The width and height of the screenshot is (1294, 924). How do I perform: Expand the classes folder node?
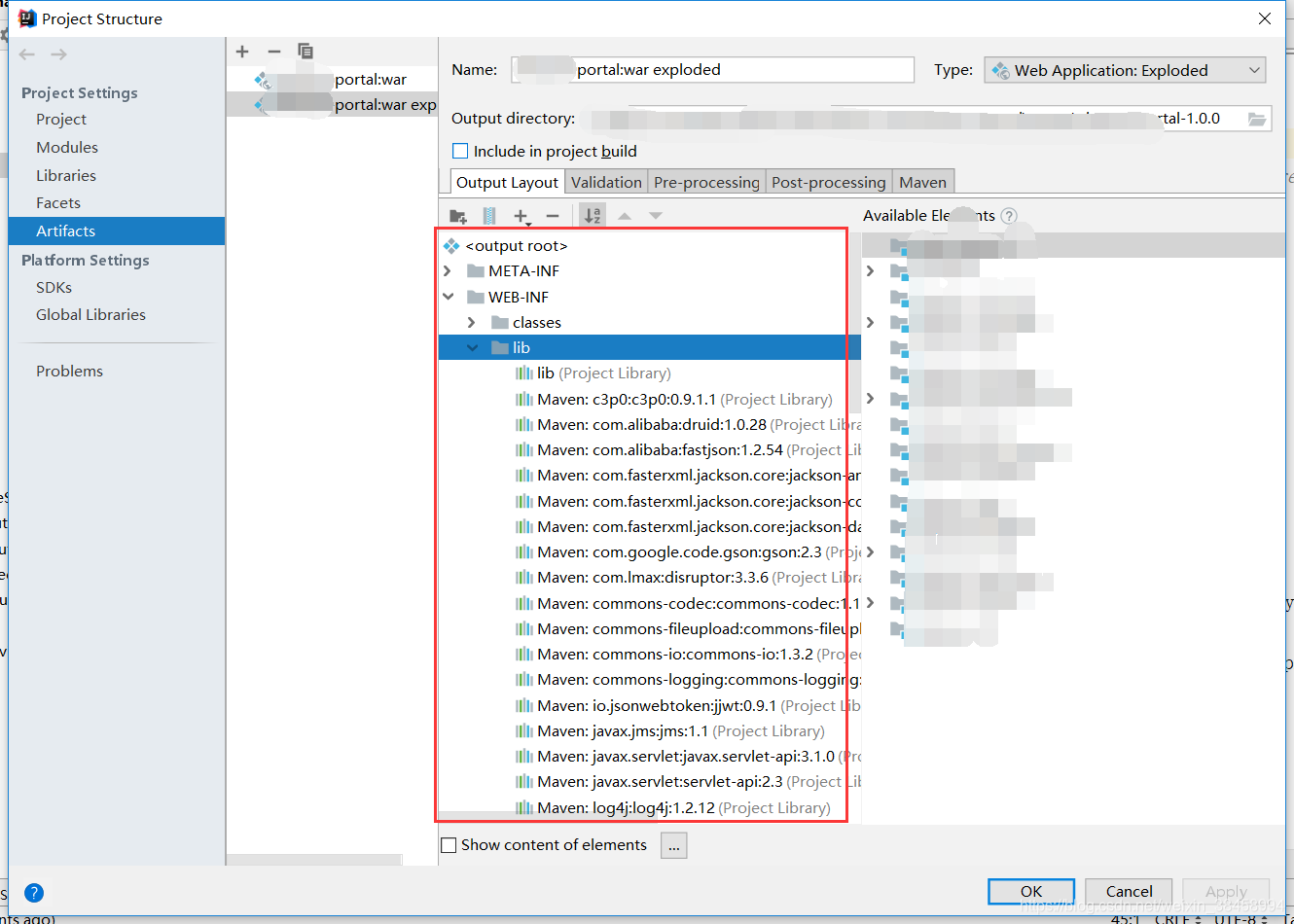pyautogui.click(x=472, y=323)
